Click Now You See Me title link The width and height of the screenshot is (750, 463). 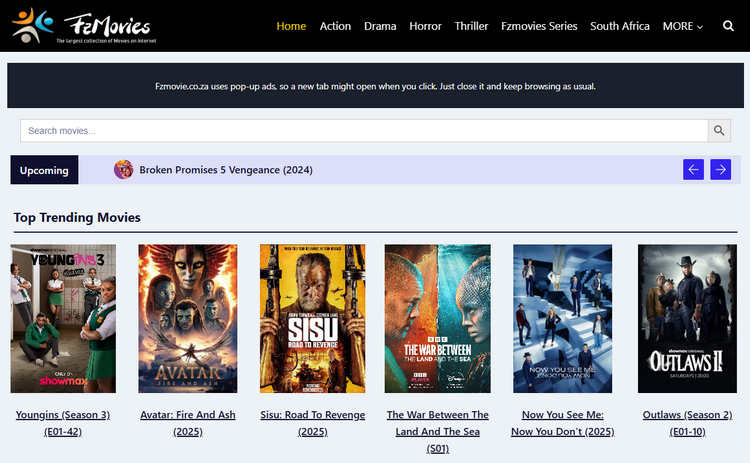coord(562,423)
